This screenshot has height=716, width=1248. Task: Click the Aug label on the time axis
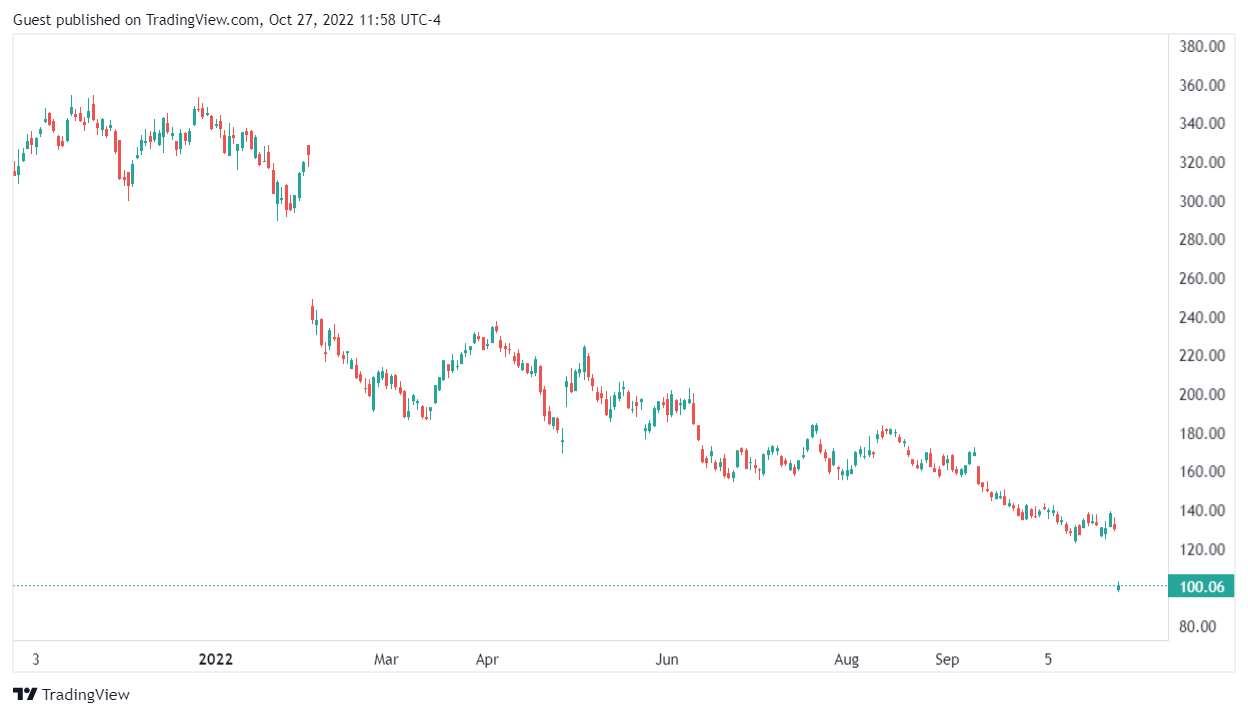point(847,659)
